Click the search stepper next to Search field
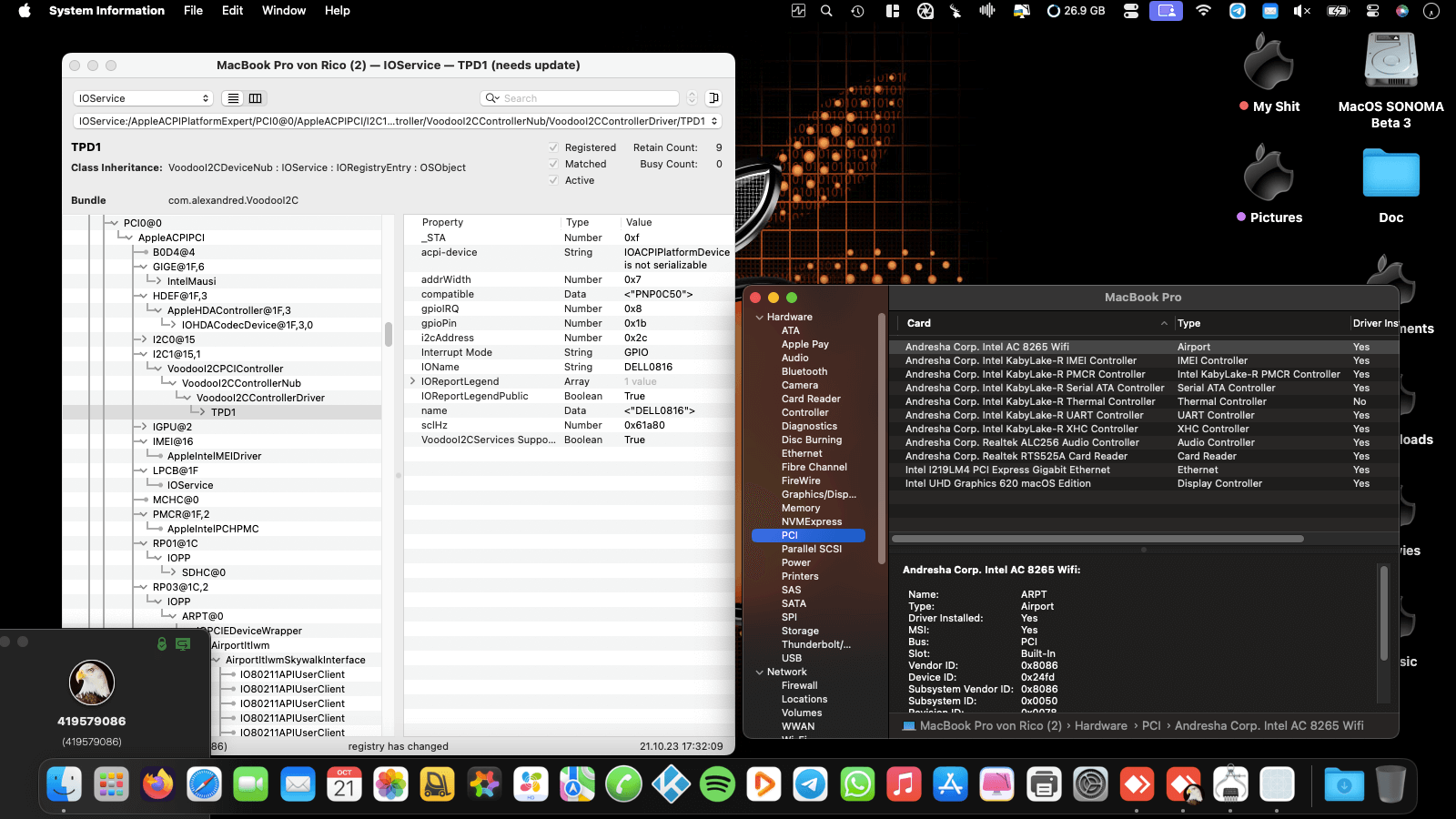The height and width of the screenshot is (819, 1456). point(693,98)
